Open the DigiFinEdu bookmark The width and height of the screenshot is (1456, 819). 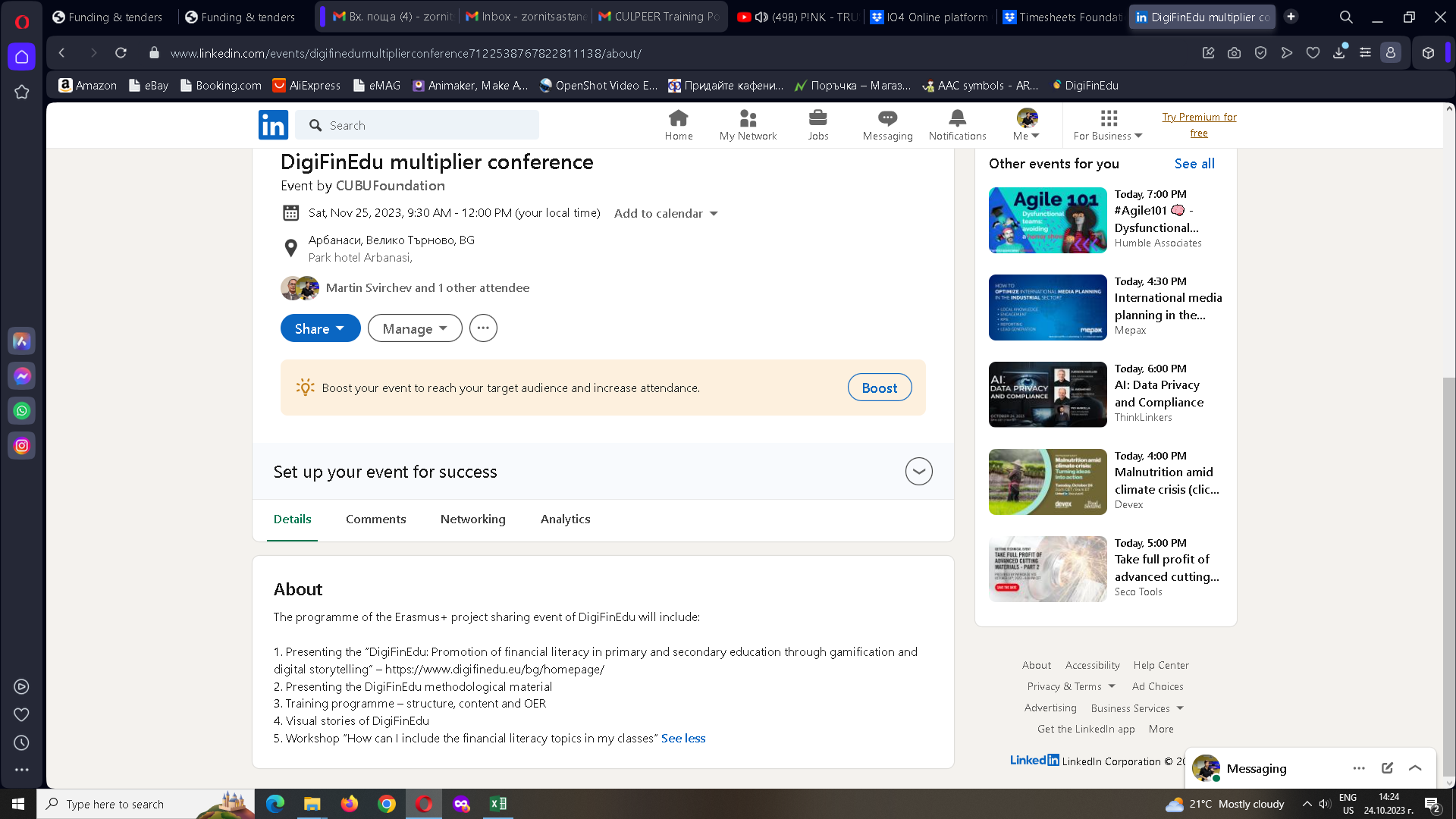click(1085, 86)
